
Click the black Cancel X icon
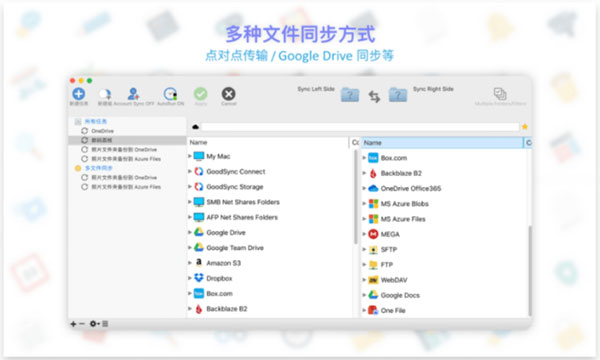pyautogui.click(x=228, y=94)
